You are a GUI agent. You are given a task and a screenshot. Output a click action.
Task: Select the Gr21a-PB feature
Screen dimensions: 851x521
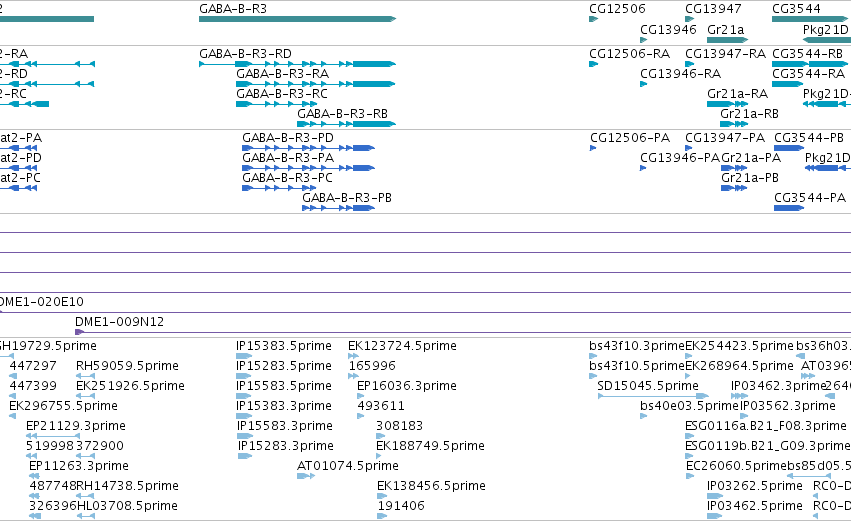[750, 178]
